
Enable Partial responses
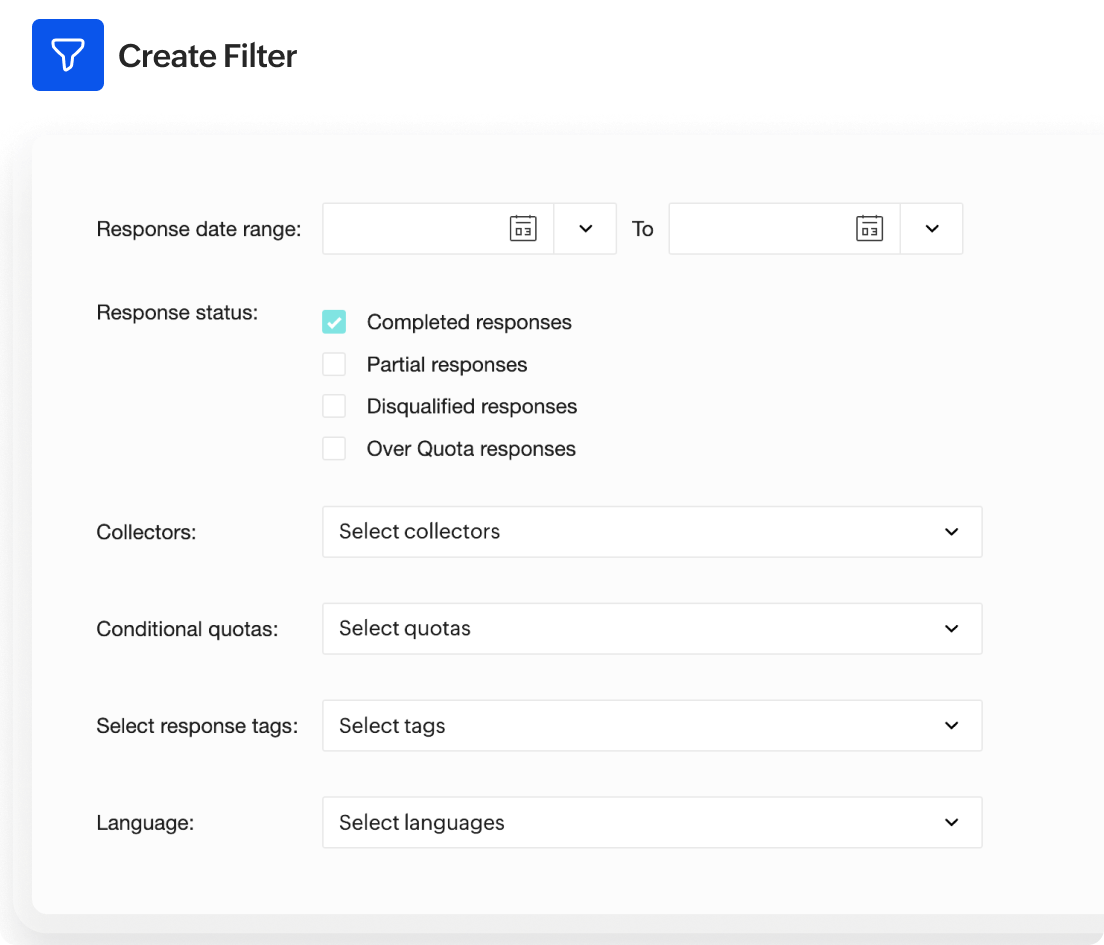tap(334, 364)
